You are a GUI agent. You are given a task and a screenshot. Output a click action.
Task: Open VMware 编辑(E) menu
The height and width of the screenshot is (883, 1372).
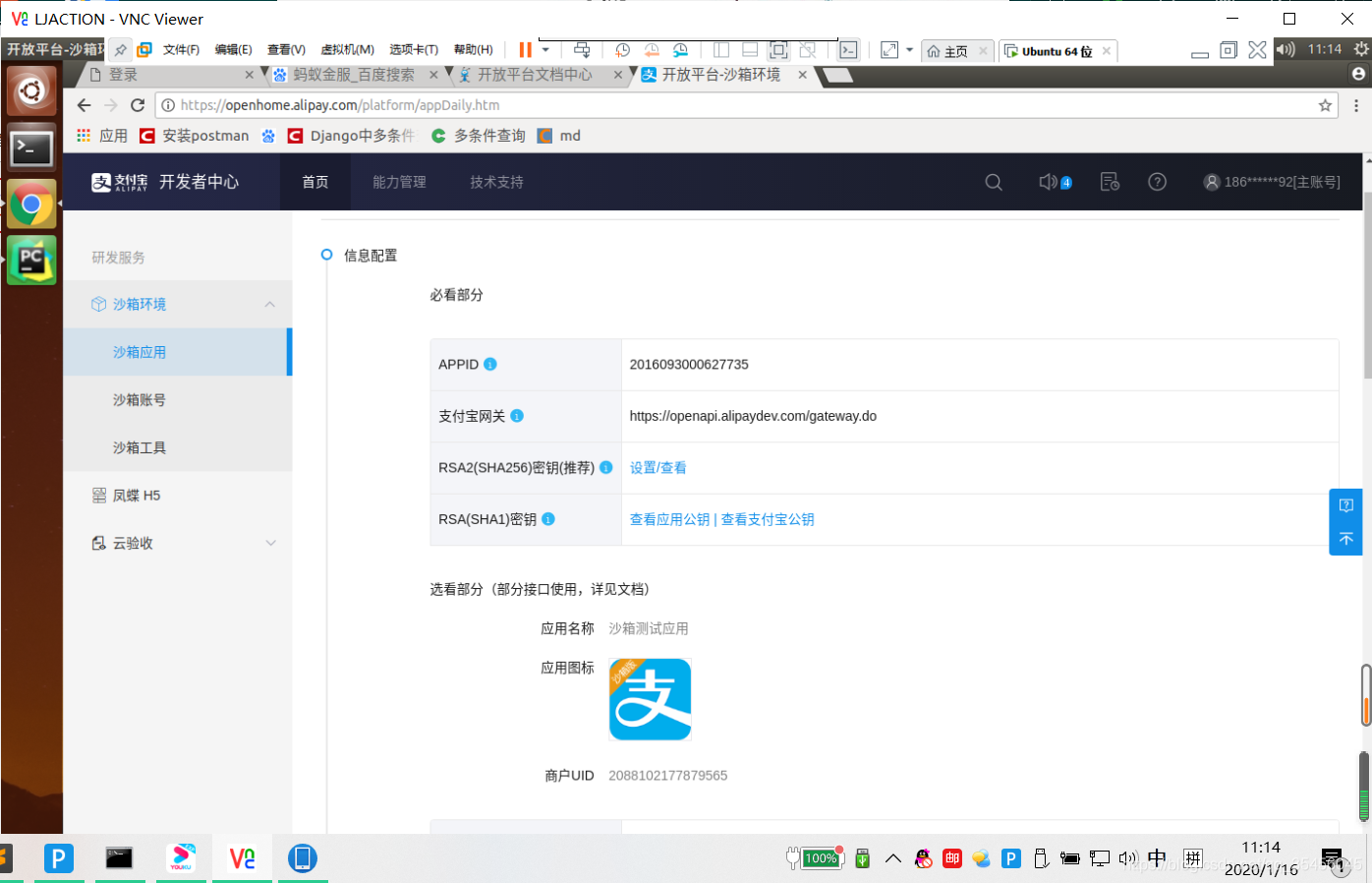tap(233, 50)
